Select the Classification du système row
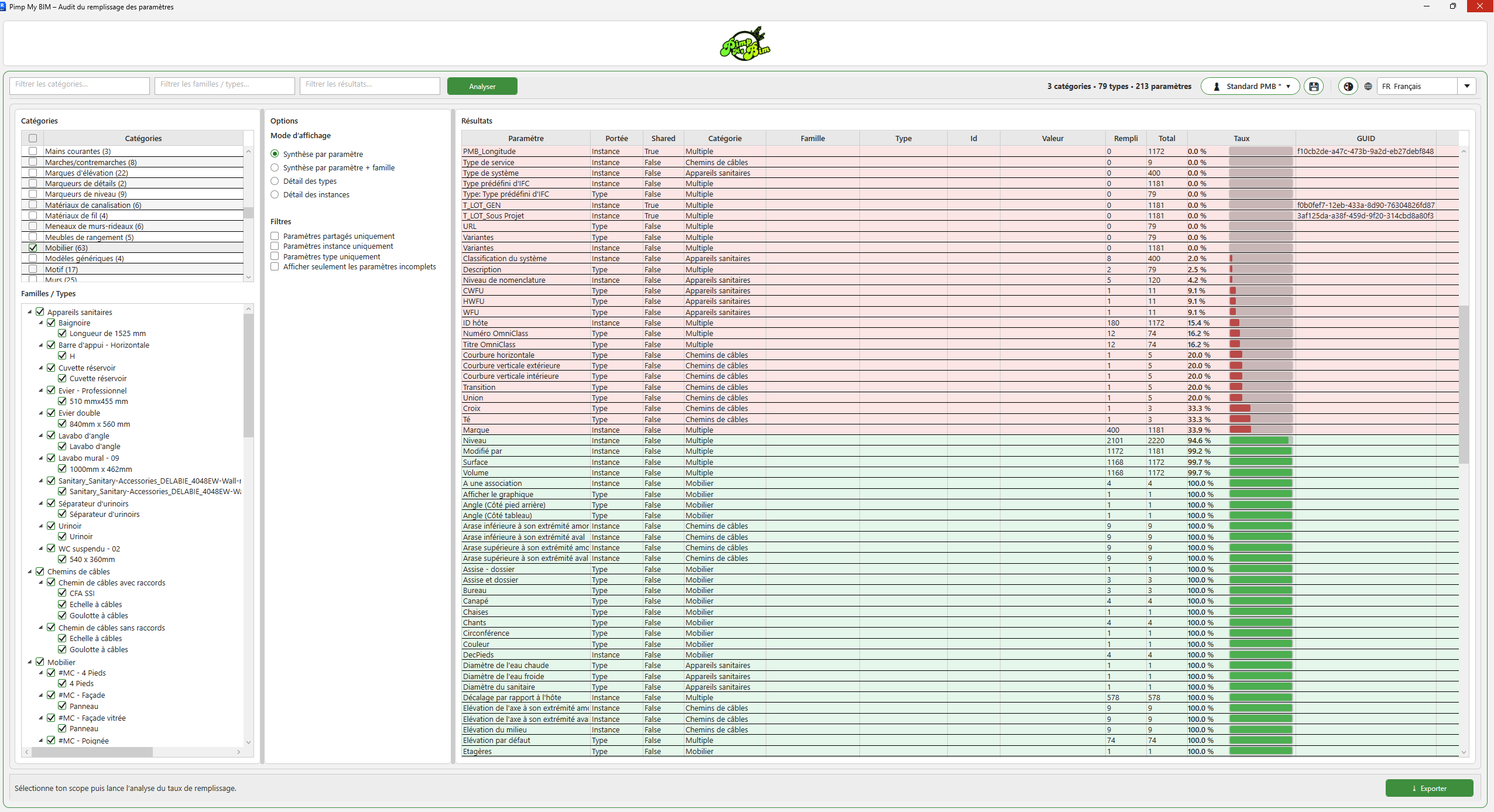Screen dimensions: 1494x812 click(x=960, y=258)
